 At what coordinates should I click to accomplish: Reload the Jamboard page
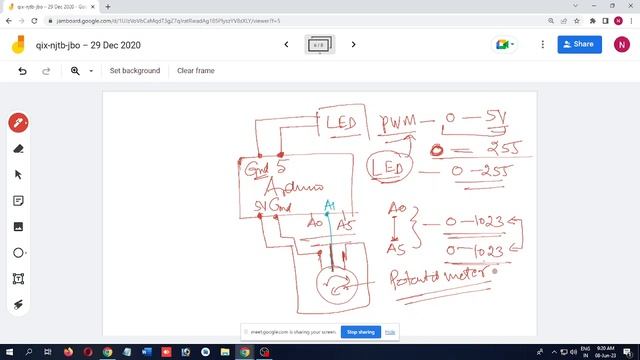[34, 21]
